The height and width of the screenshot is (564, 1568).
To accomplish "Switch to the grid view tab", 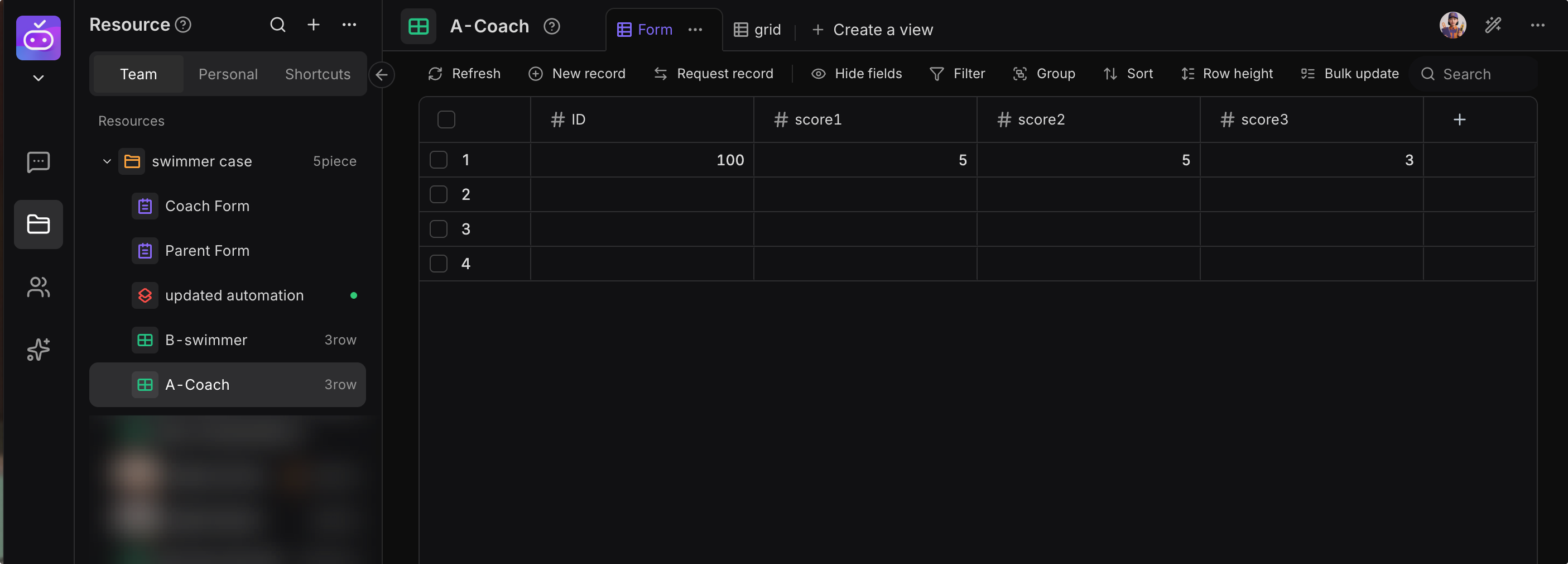I will 757,30.
